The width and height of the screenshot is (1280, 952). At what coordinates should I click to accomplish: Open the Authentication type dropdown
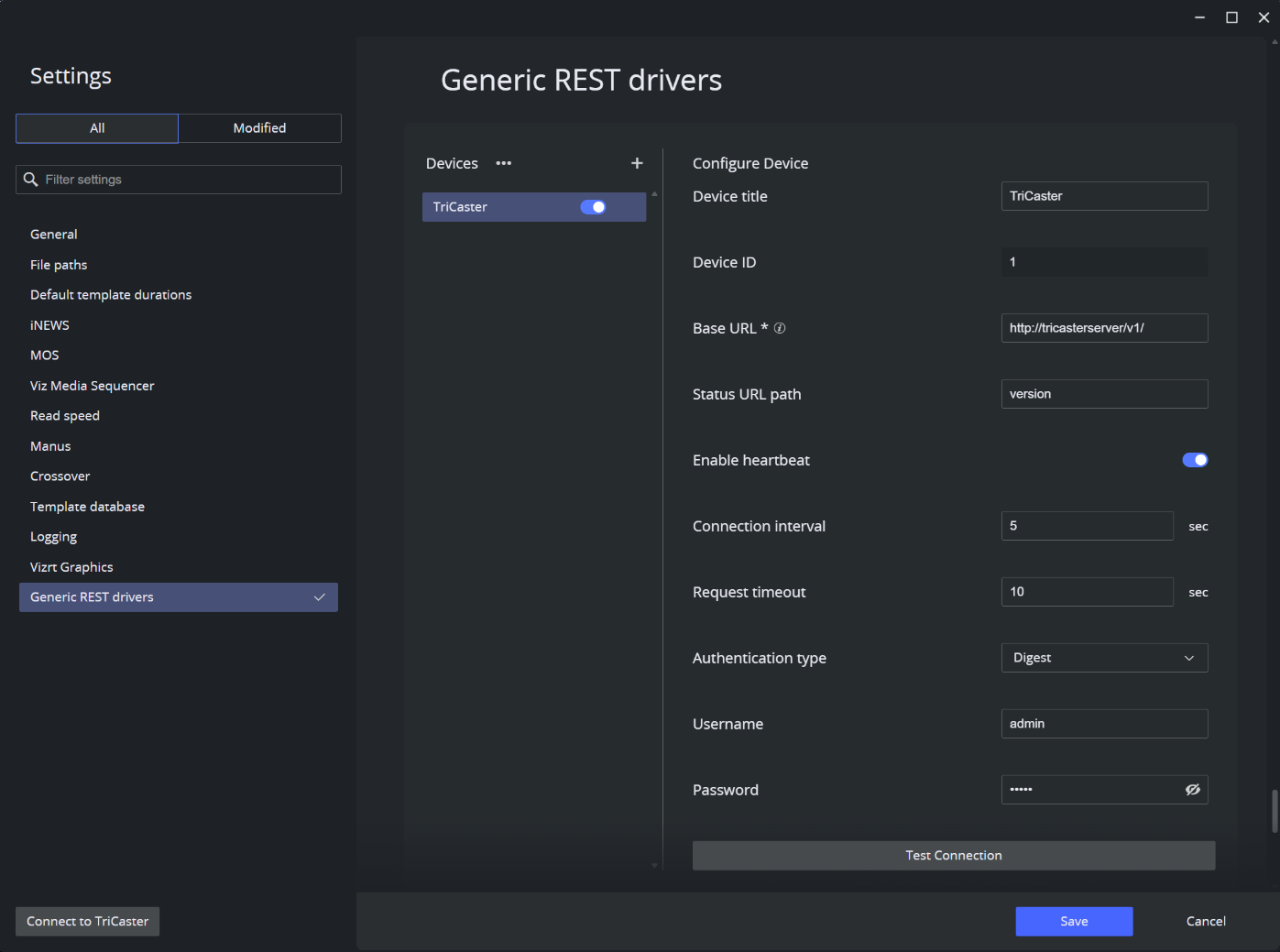point(1104,658)
